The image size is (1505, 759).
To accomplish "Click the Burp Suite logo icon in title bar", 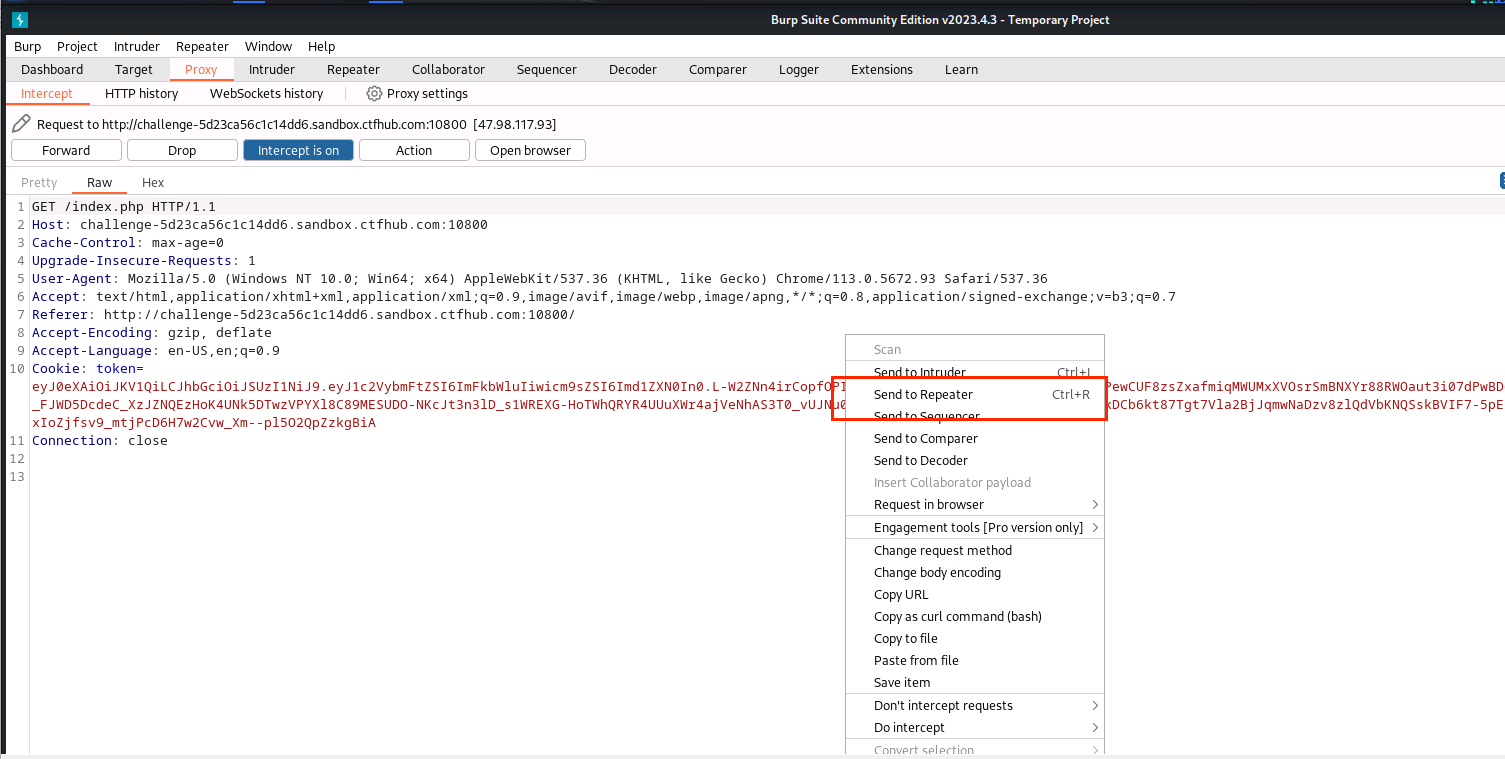I will (20, 20).
